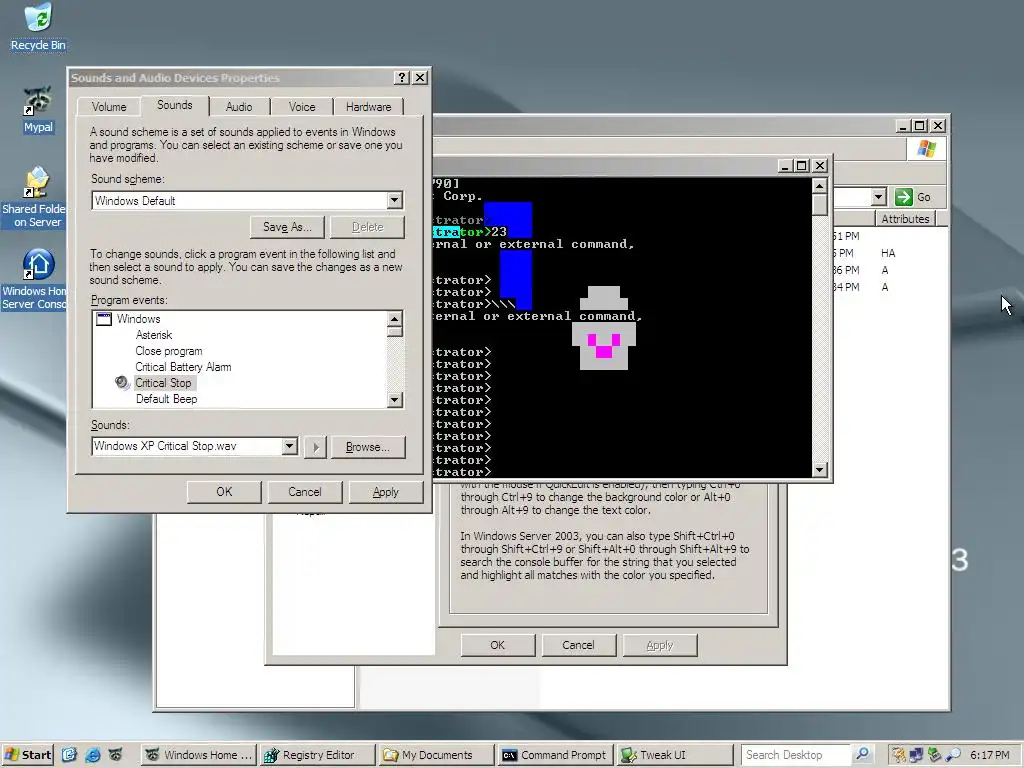Switch to the Voice tab

click(302, 106)
